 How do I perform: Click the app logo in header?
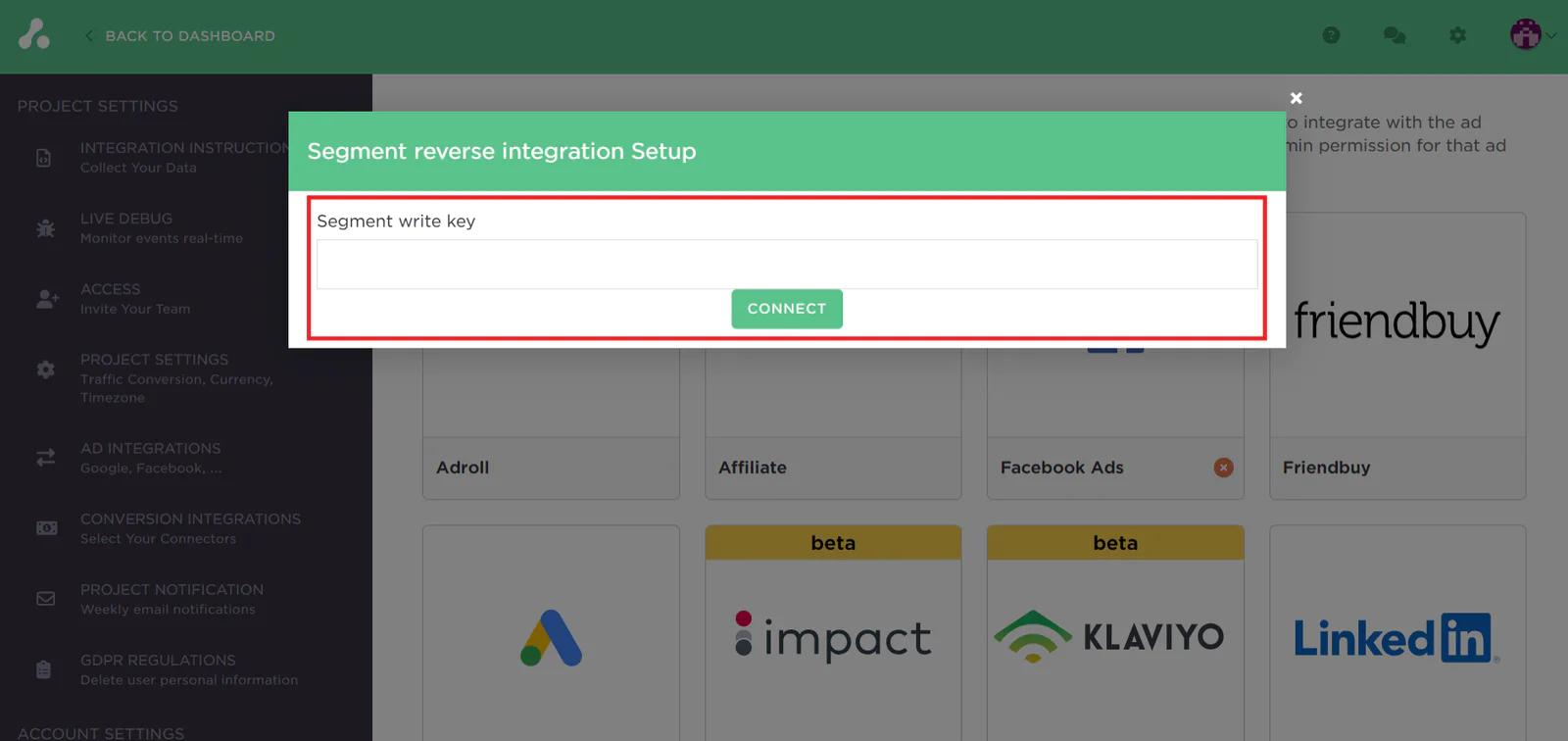tap(34, 35)
